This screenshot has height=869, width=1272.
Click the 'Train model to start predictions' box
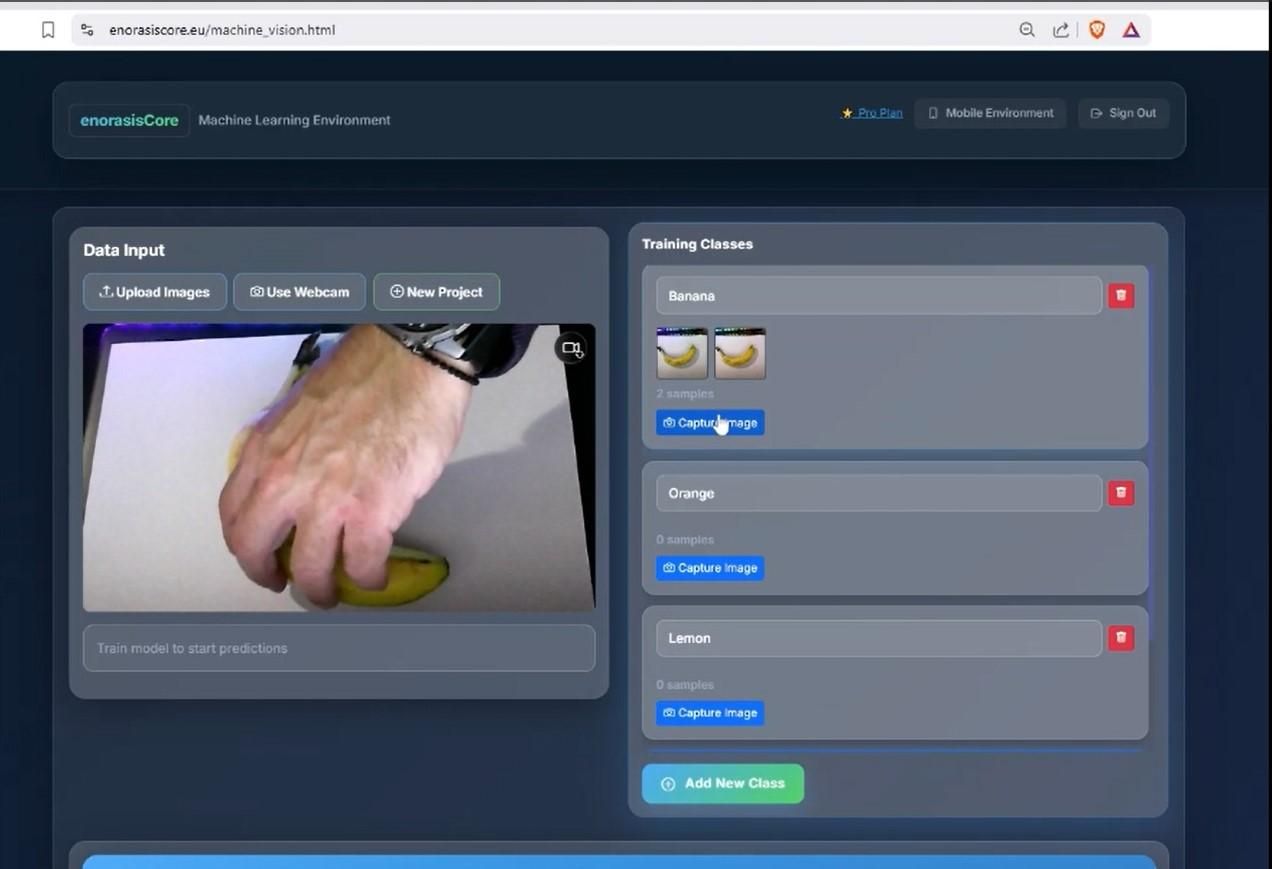coord(339,648)
